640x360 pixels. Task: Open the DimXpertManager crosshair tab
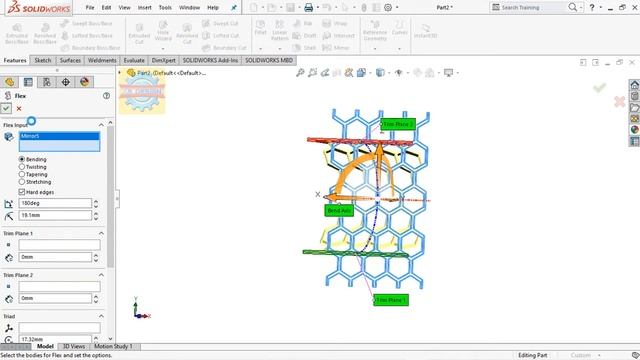pyautogui.click(x=65, y=82)
